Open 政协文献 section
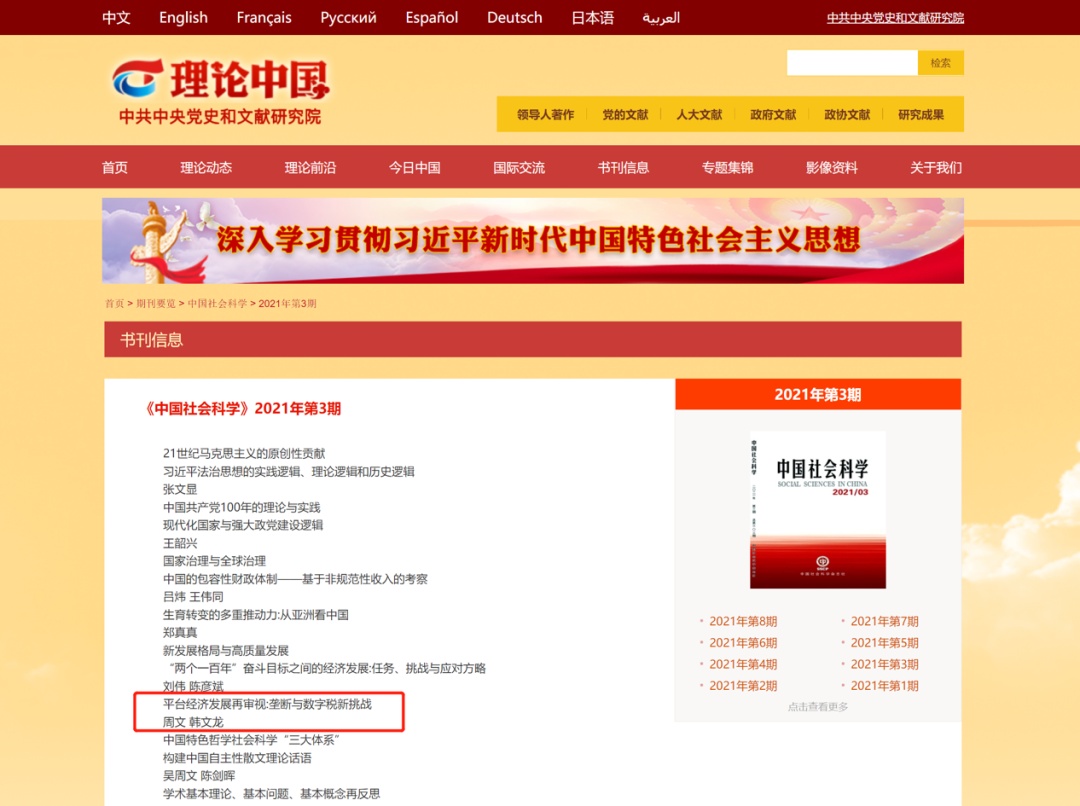 (x=847, y=114)
